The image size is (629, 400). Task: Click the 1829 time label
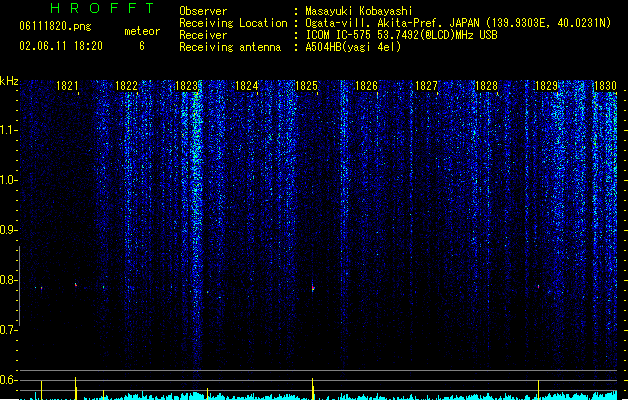point(546,86)
